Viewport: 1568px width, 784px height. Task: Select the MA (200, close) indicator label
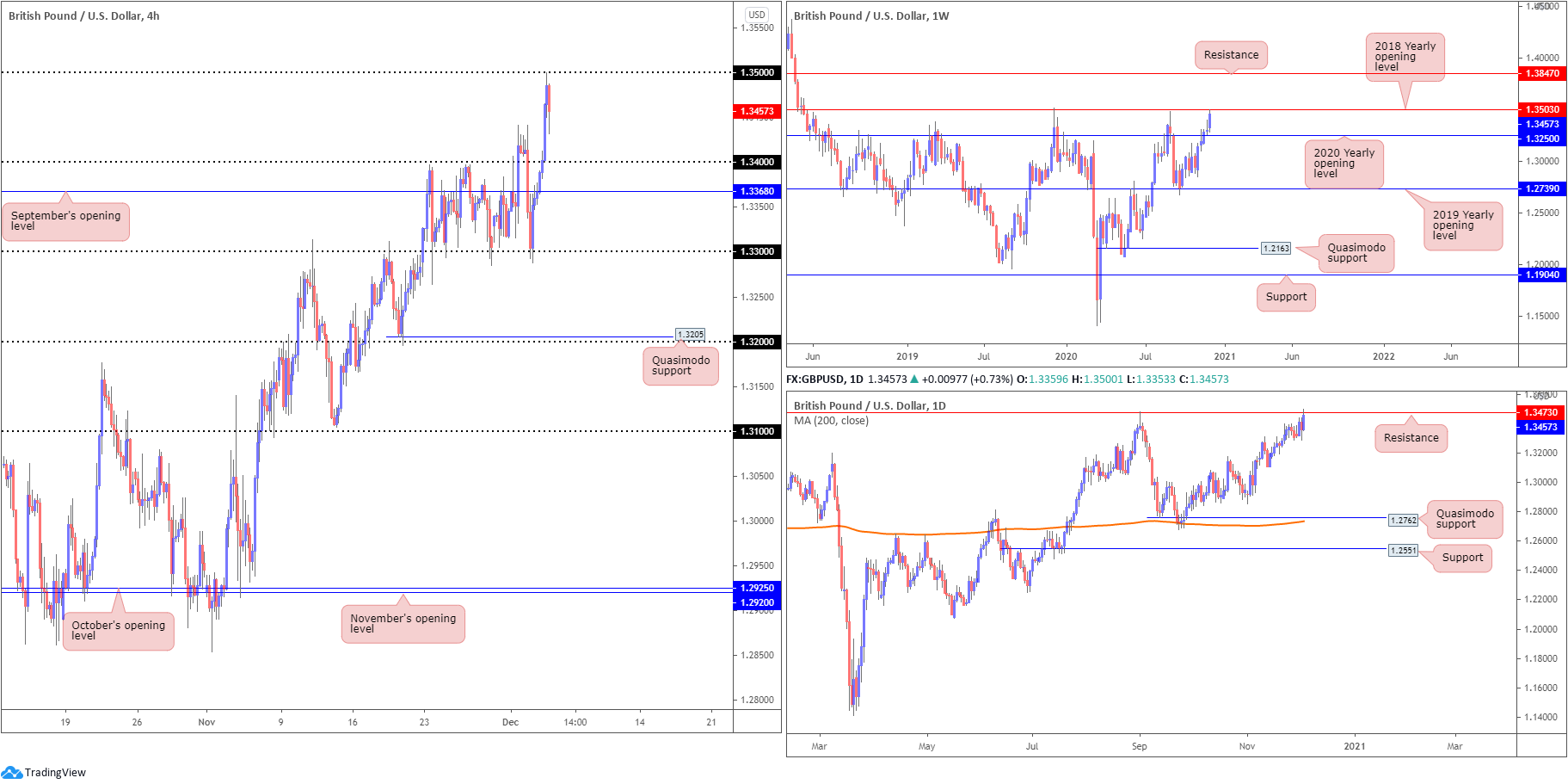coord(831,421)
